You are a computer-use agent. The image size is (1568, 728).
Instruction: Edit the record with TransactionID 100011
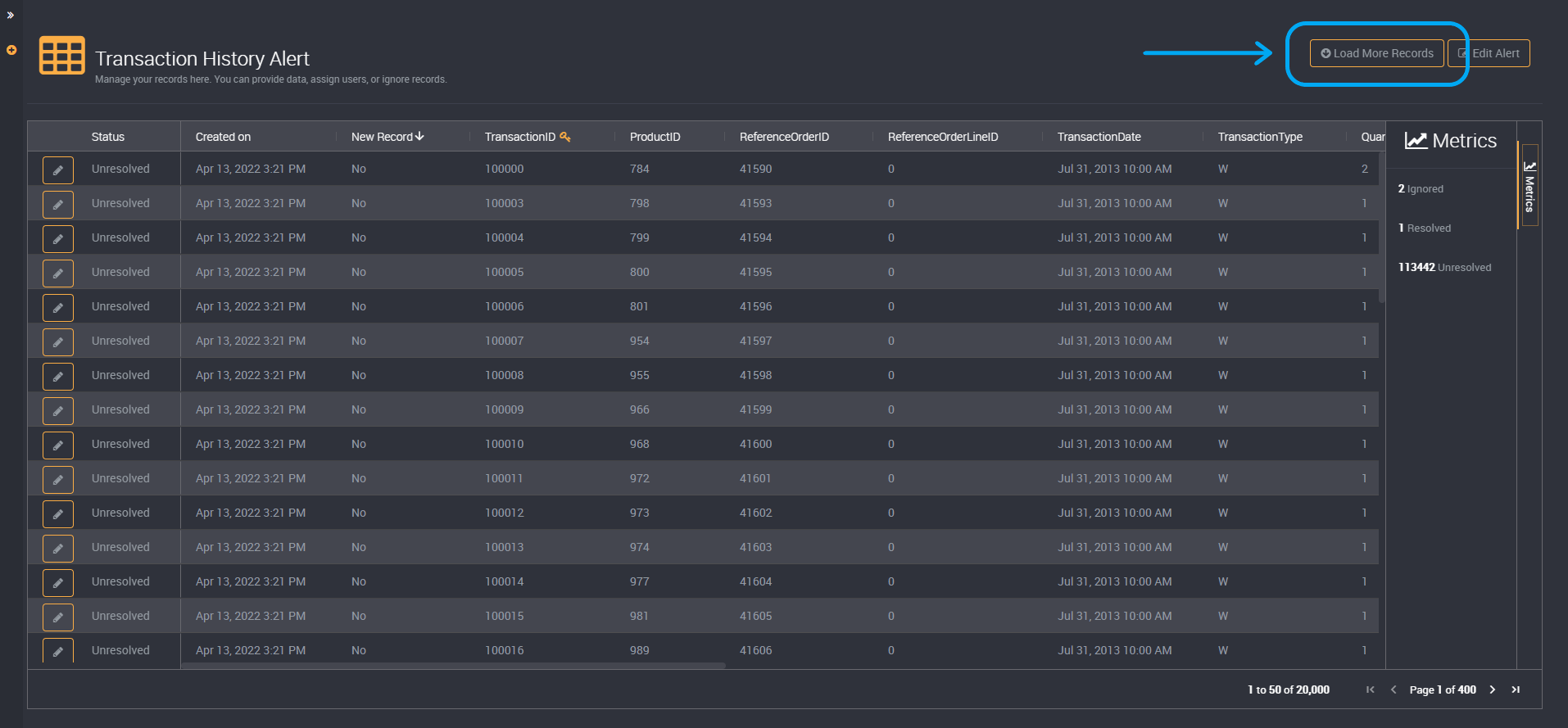pyautogui.click(x=58, y=480)
